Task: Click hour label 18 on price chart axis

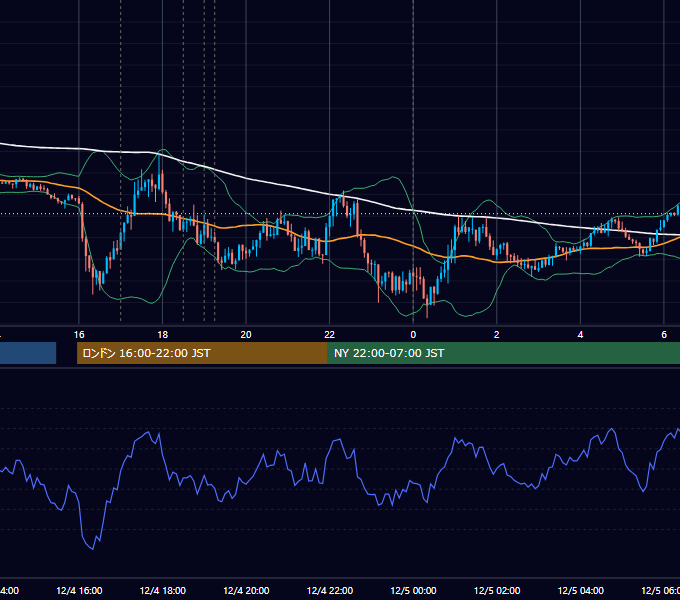Action: coord(163,334)
